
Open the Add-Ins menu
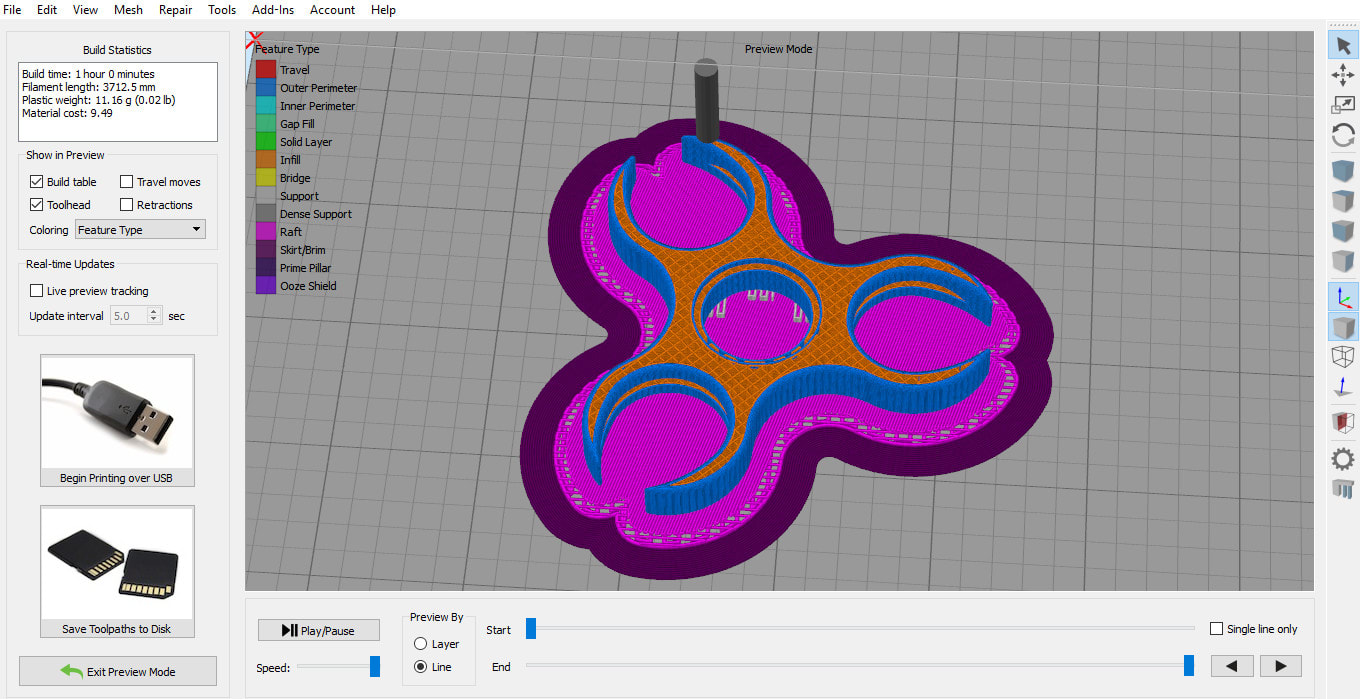[x=272, y=10]
